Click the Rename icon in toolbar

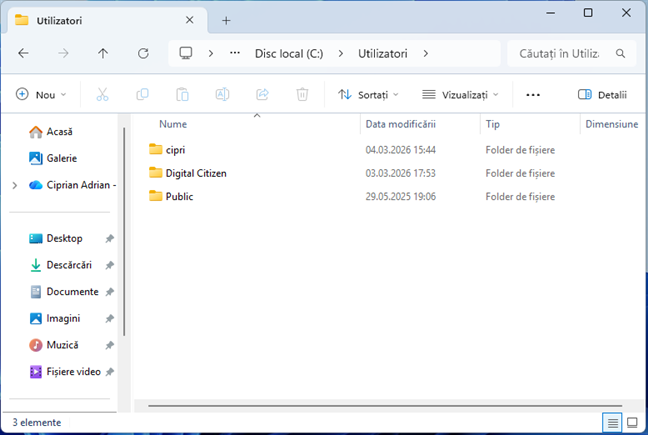click(x=222, y=95)
